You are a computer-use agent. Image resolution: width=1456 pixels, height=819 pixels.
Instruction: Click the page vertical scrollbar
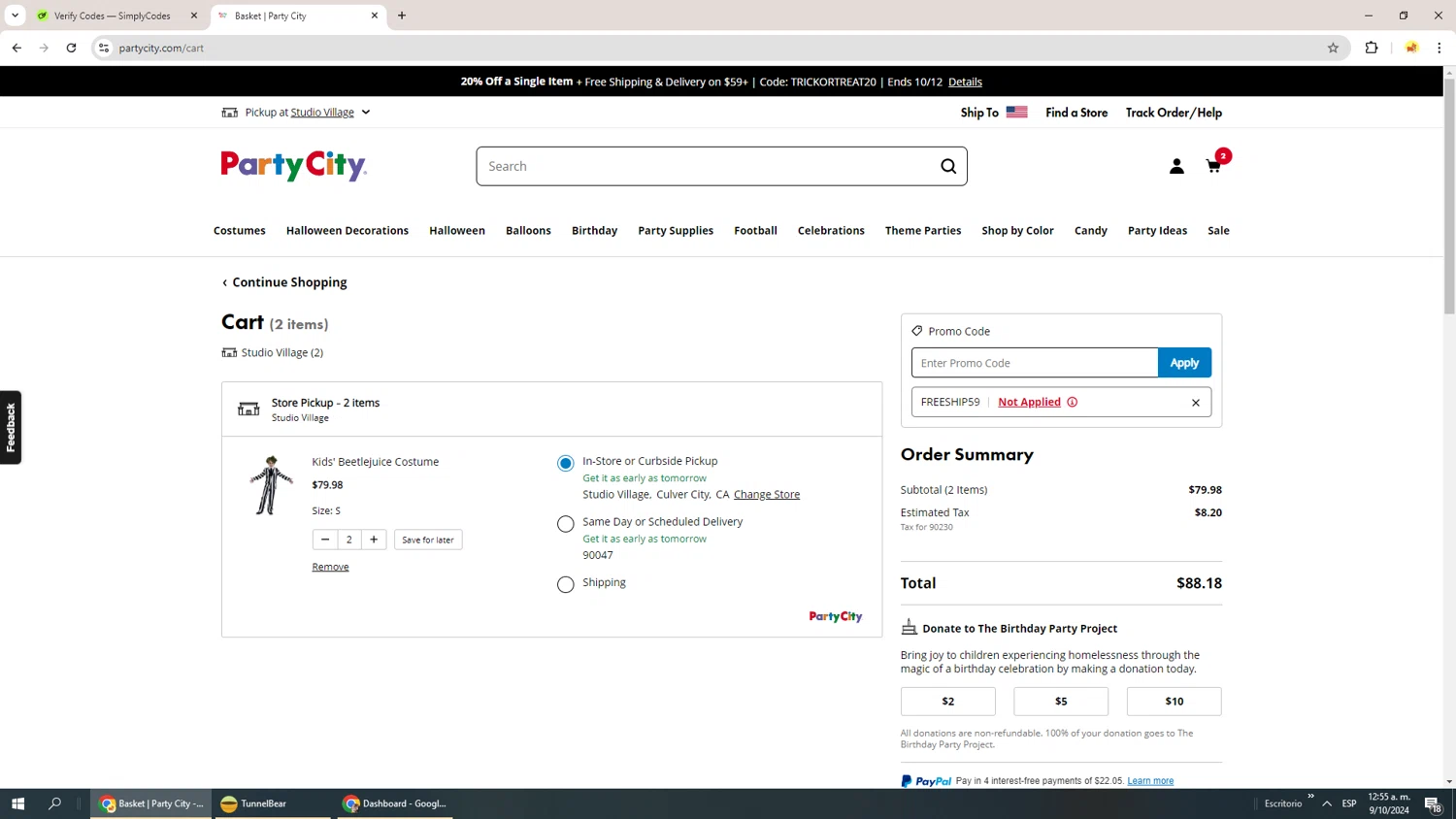(x=1449, y=197)
